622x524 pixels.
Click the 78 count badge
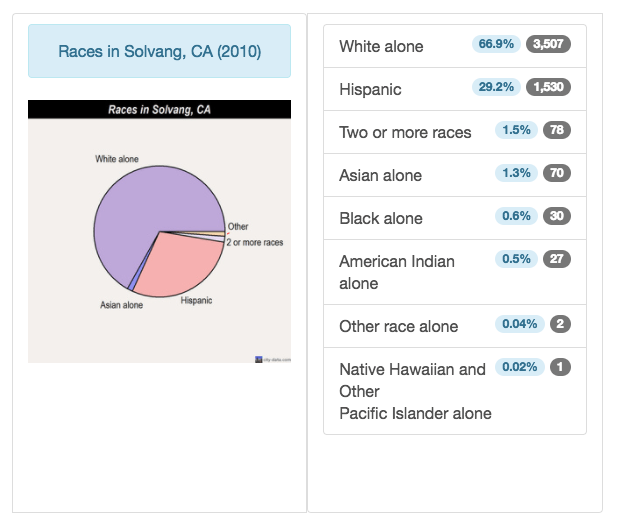pyautogui.click(x=557, y=130)
